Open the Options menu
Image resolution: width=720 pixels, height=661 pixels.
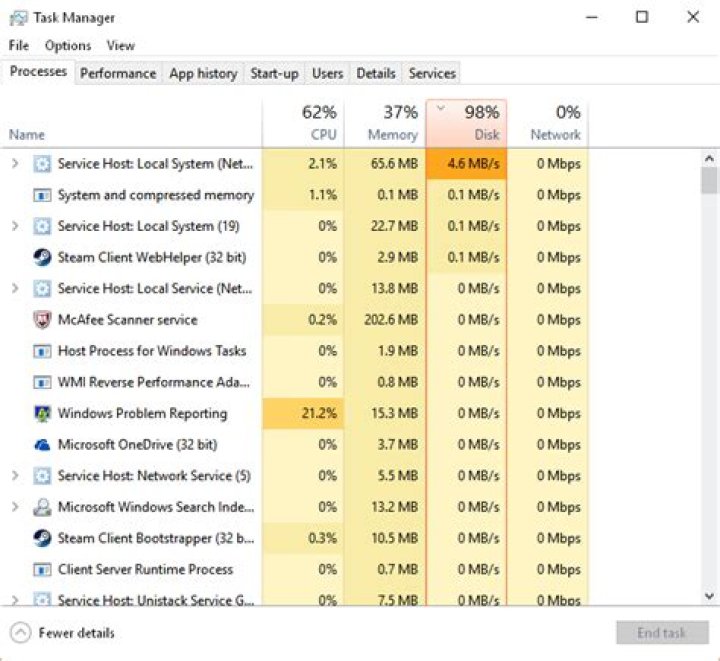pyautogui.click(x=68, y=45)
